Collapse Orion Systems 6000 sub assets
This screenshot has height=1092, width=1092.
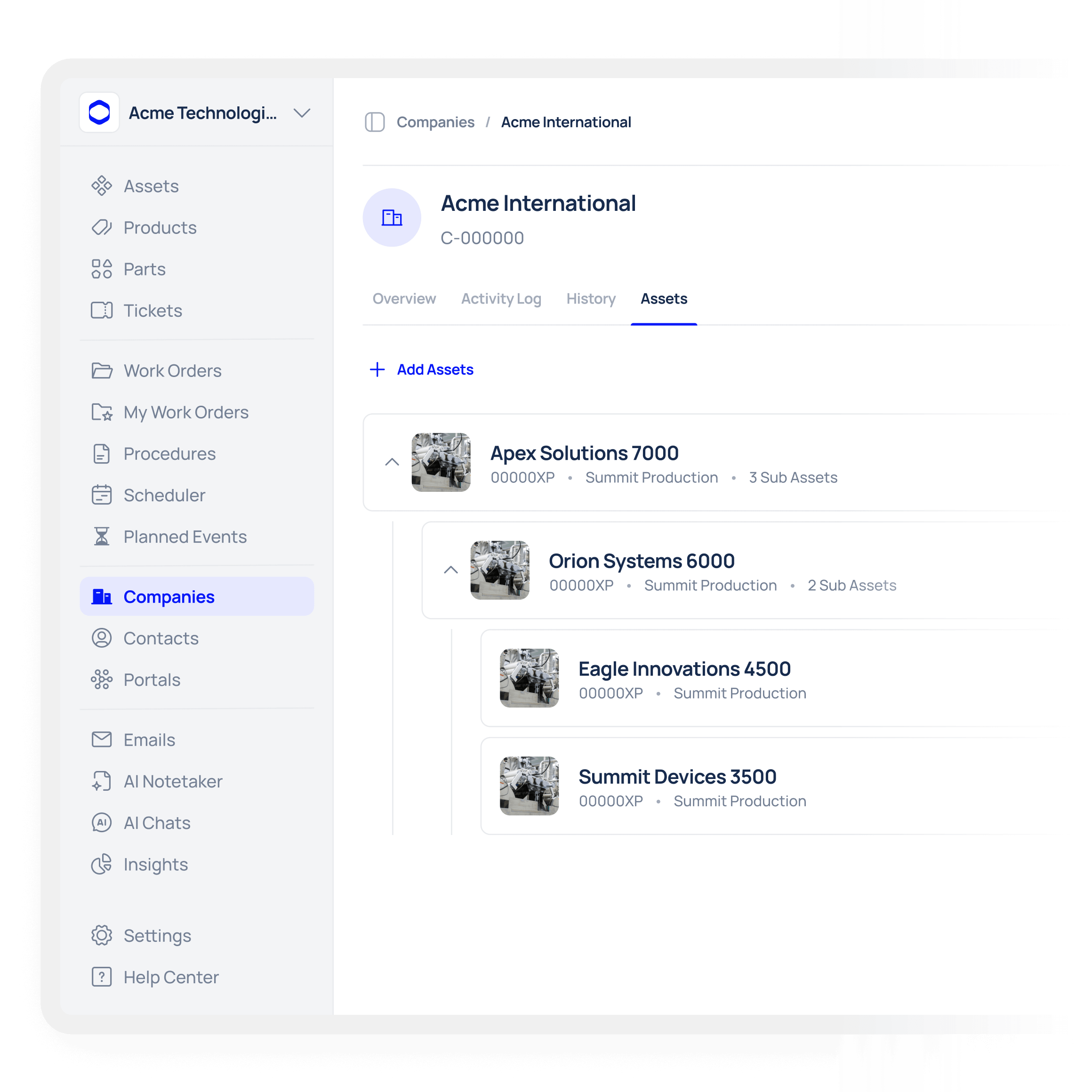tap(450, 570)
